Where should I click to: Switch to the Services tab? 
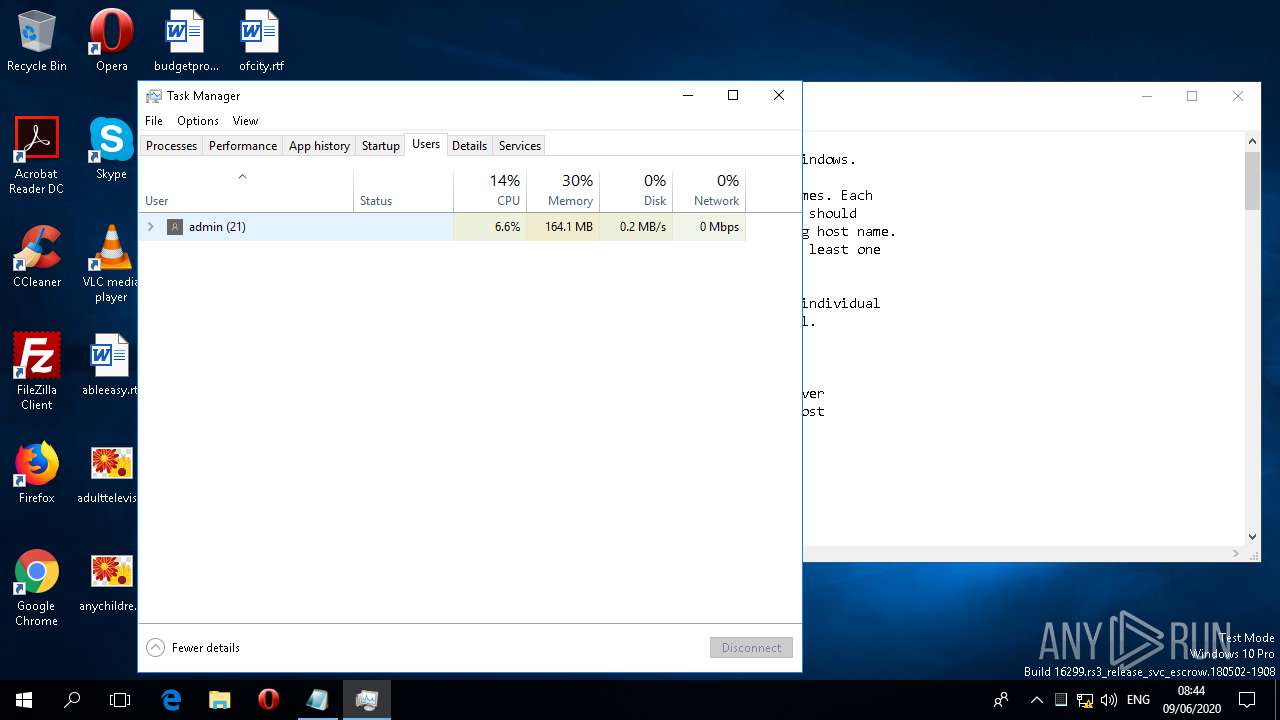pos(520,146)
